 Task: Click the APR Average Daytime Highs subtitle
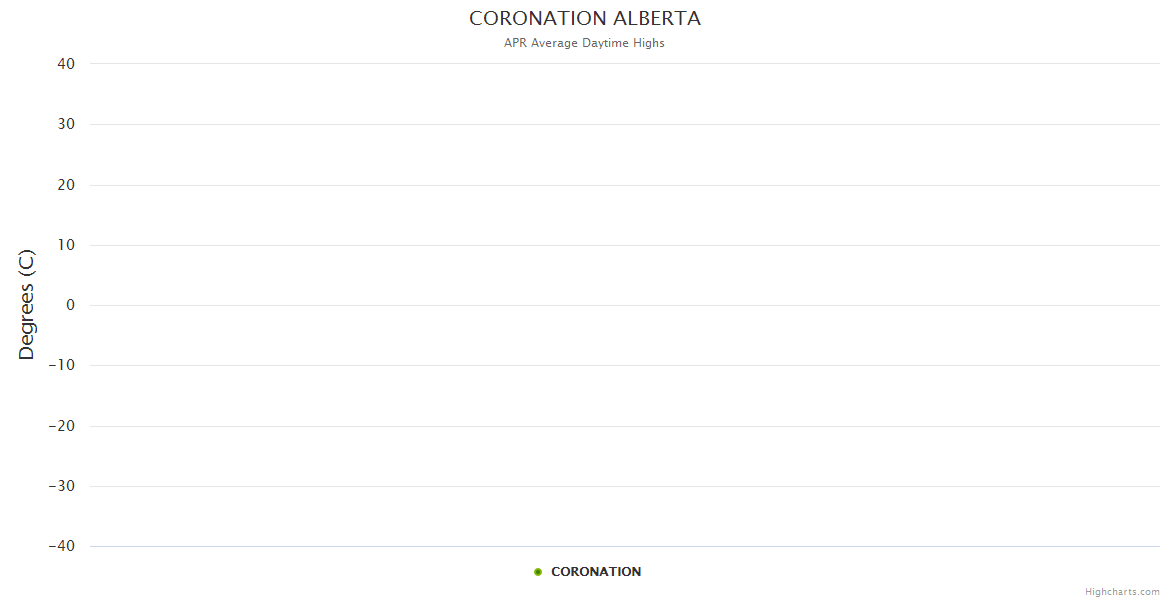[x=584, y=43]
